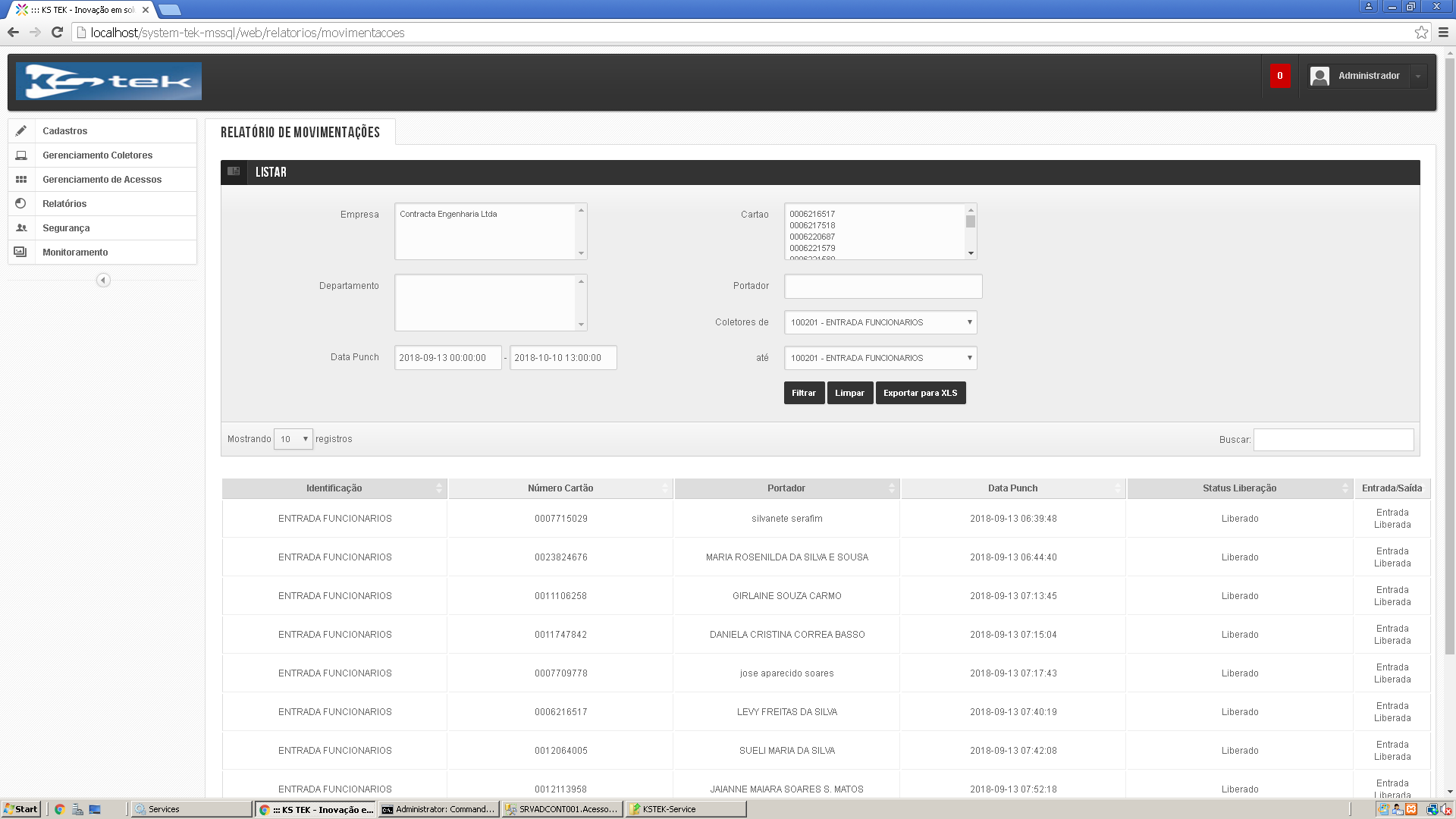Click the 2018-09-13 07:15:04 punch cell
Screen dimensions: 1456x819
pyautogui.click(x=1013, y=635)
